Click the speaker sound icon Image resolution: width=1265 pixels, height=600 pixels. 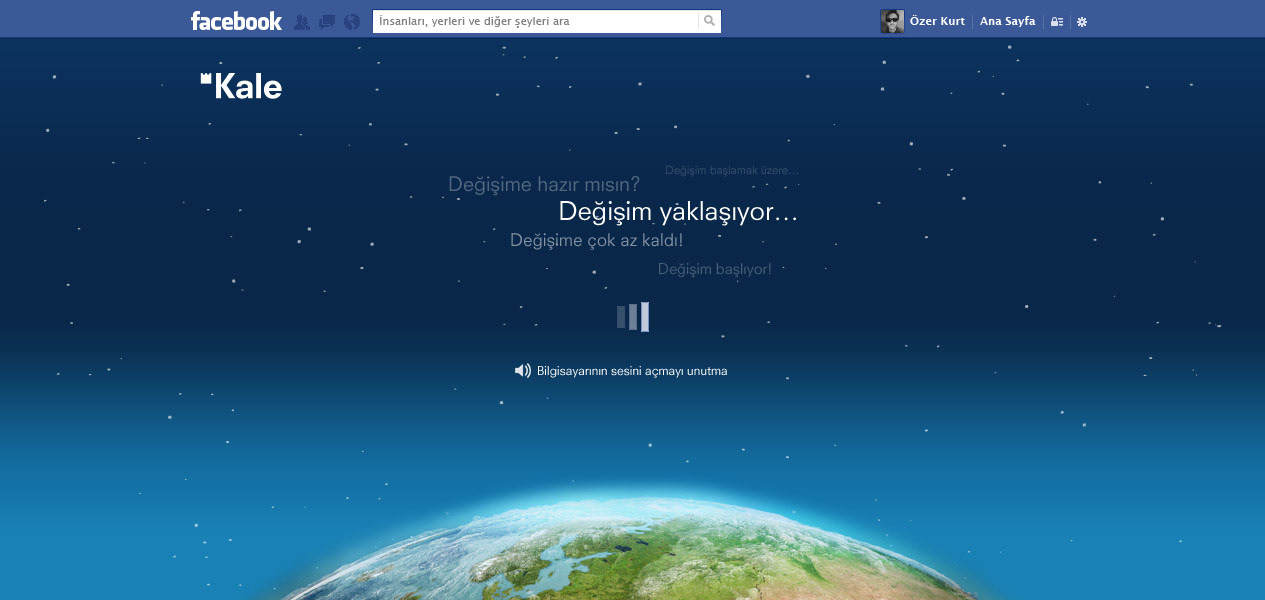523,371
